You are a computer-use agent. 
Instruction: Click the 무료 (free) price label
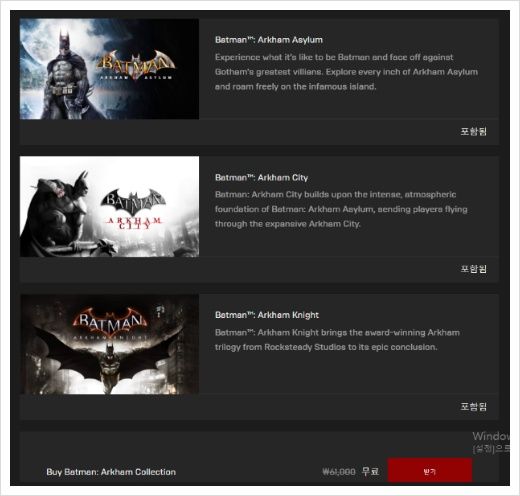370,471
